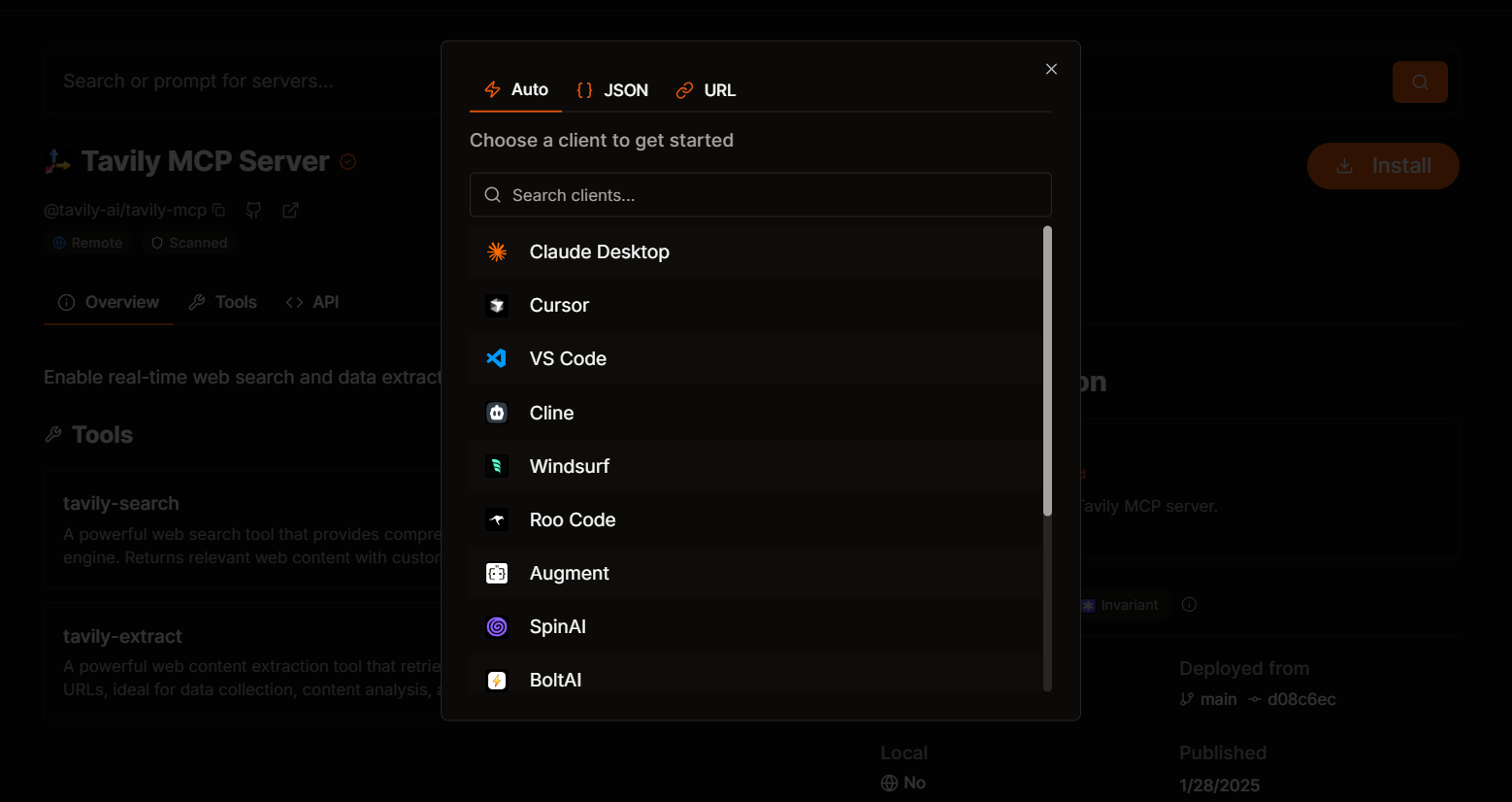Click the braces icon on the JSON tab
Screen dimensions: 1512x802
(584, 90)
